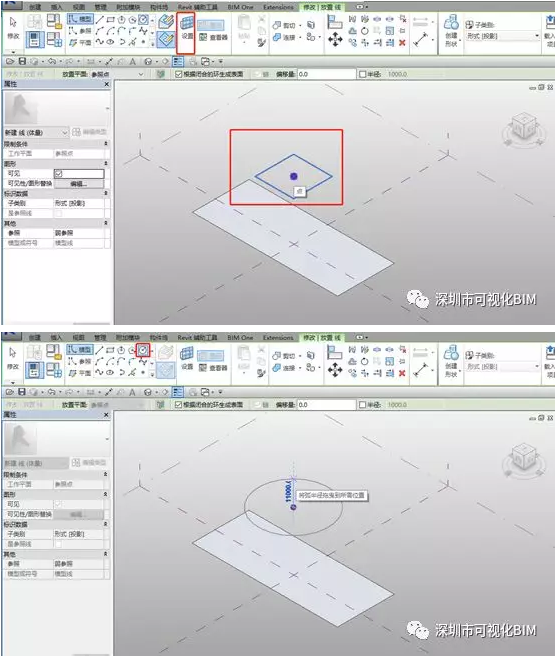Viewport: 560px width, 660px height.
Task: Select 修改 arrow tool in upper window
Action: [13, 28]
